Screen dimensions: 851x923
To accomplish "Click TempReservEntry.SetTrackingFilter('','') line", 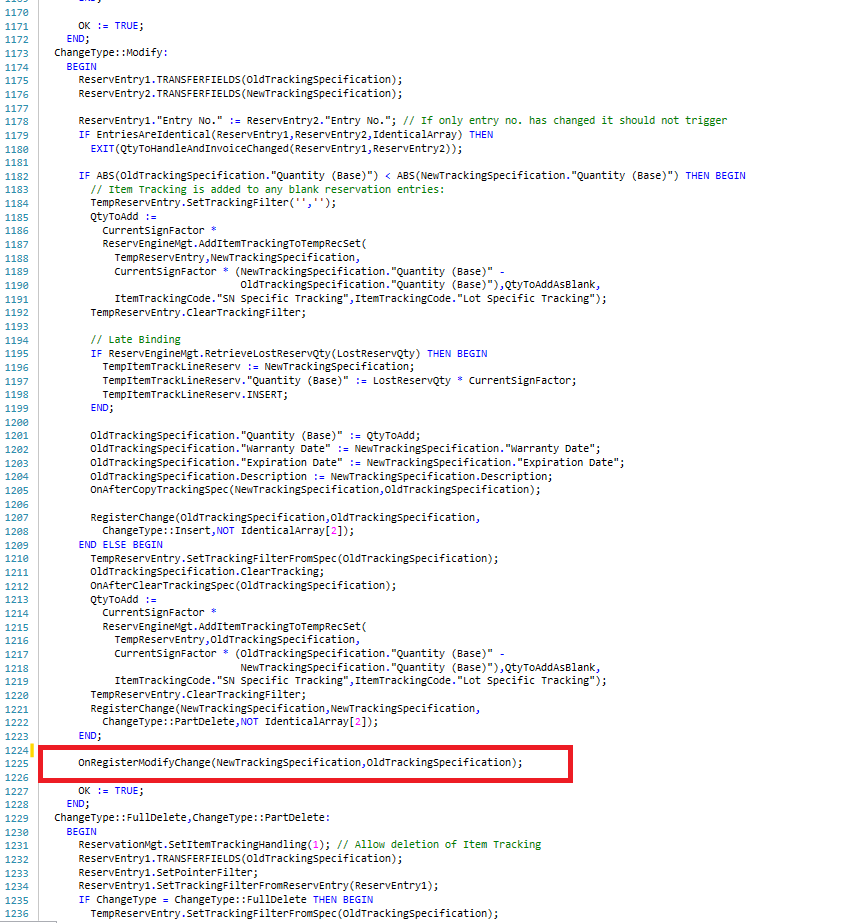I will coord(214,203).
